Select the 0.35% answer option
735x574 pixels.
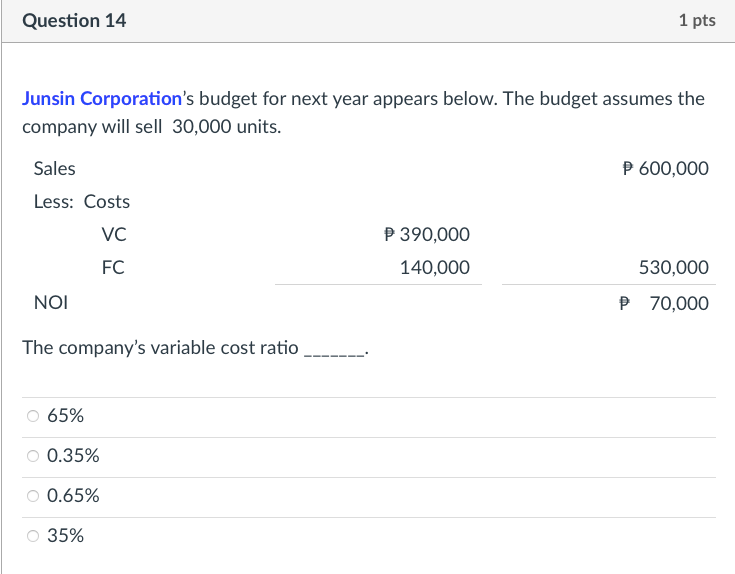point(33,455)
